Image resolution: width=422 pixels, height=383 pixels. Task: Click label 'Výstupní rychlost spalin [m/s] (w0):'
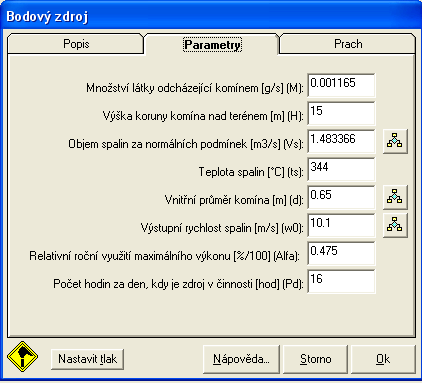coord(222,228)
